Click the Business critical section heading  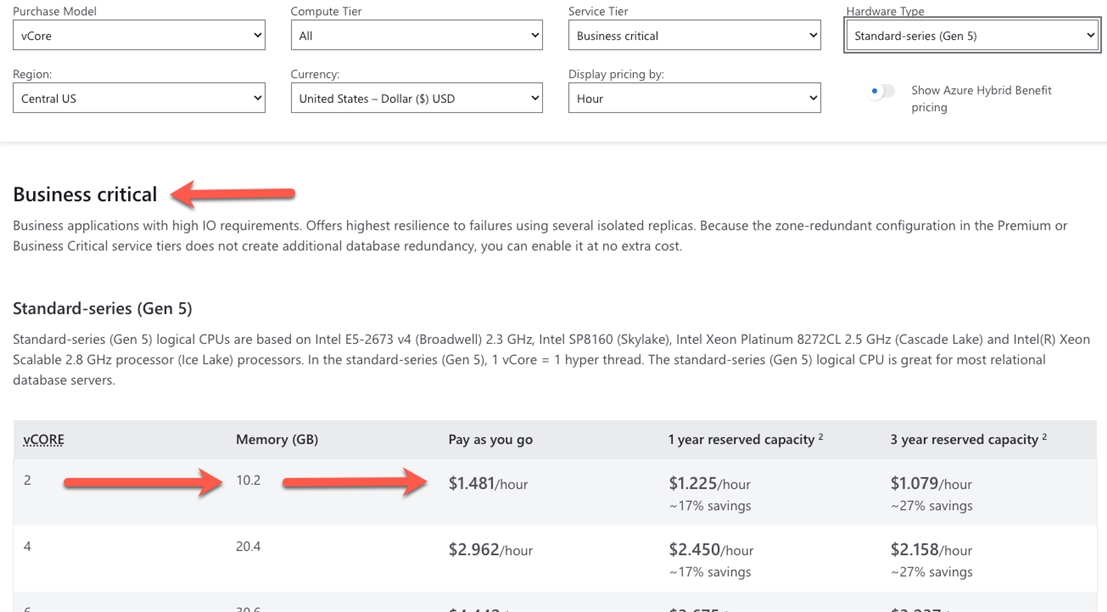85,194
